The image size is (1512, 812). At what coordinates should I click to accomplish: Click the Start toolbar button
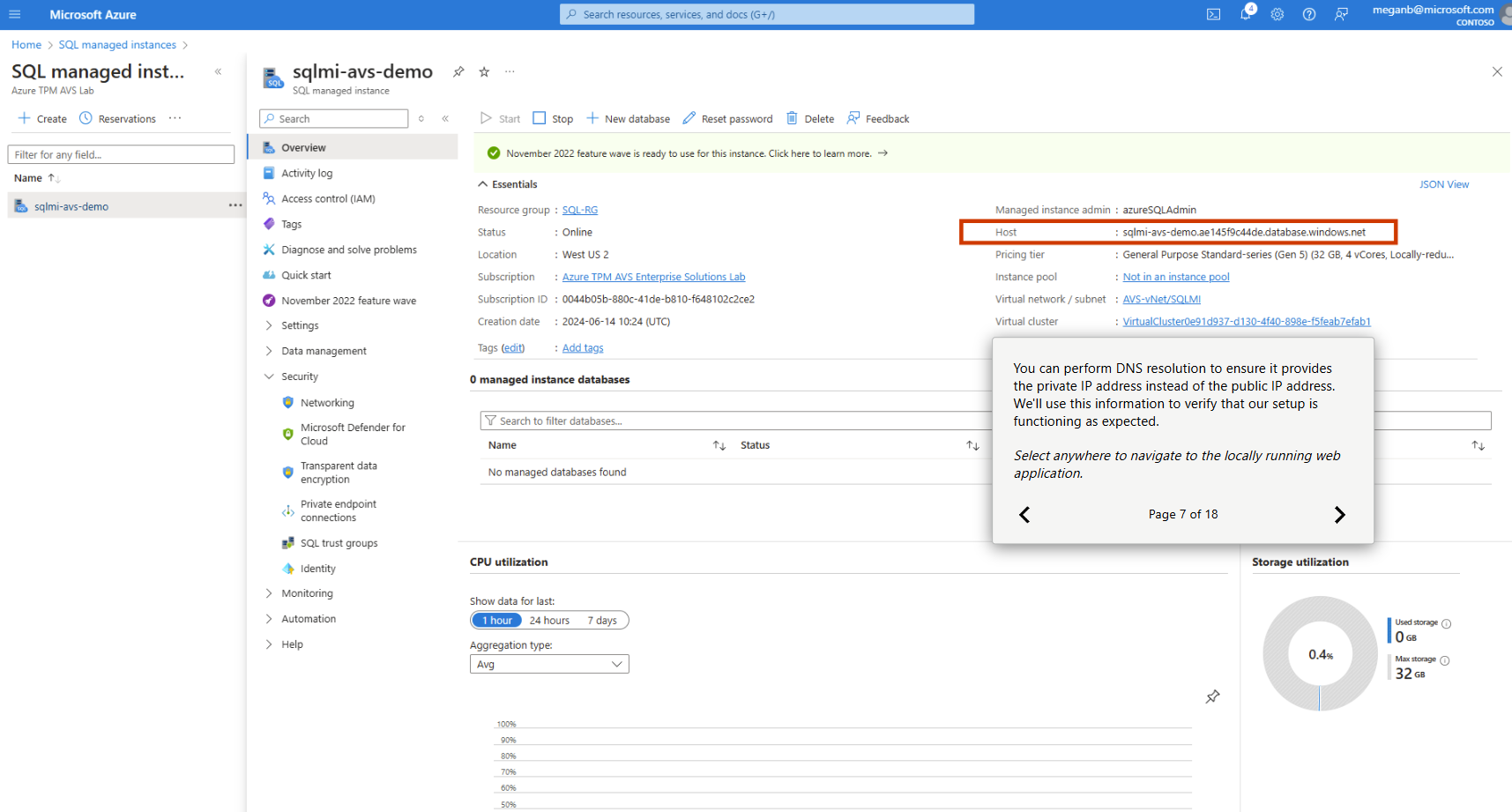500,118
